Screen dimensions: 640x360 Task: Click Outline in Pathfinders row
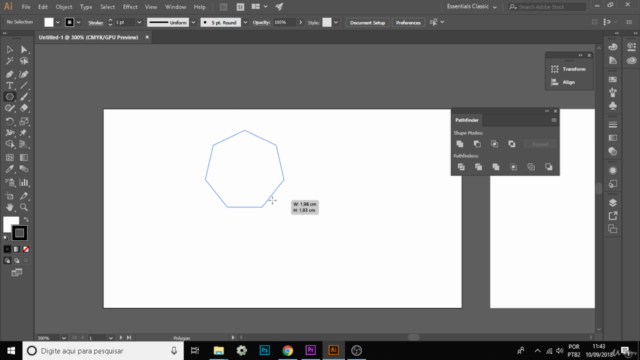[531, 167]
